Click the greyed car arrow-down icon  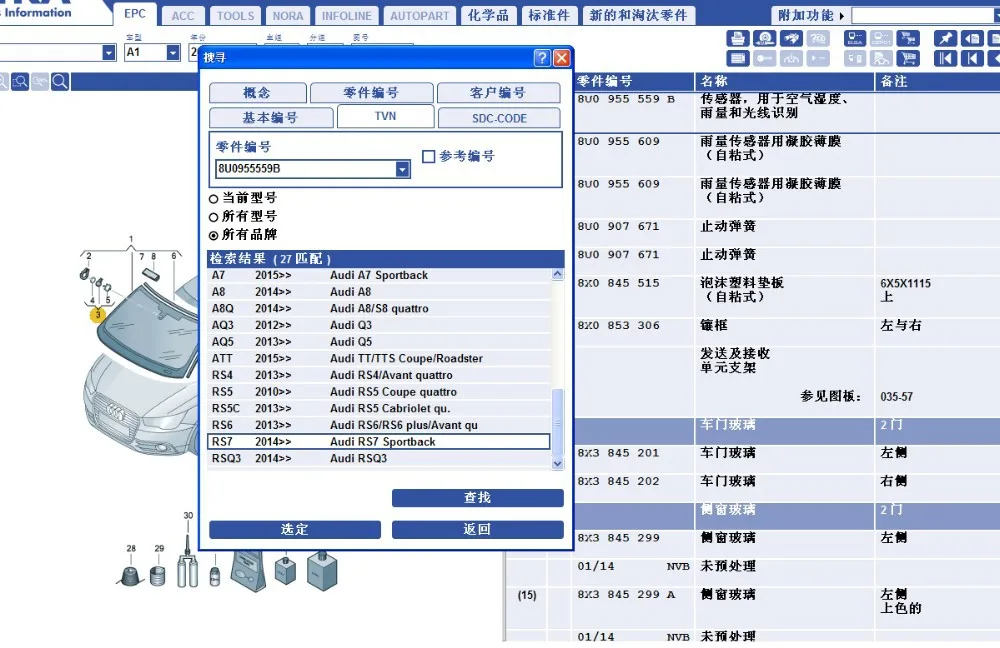[x=791, y=59]
